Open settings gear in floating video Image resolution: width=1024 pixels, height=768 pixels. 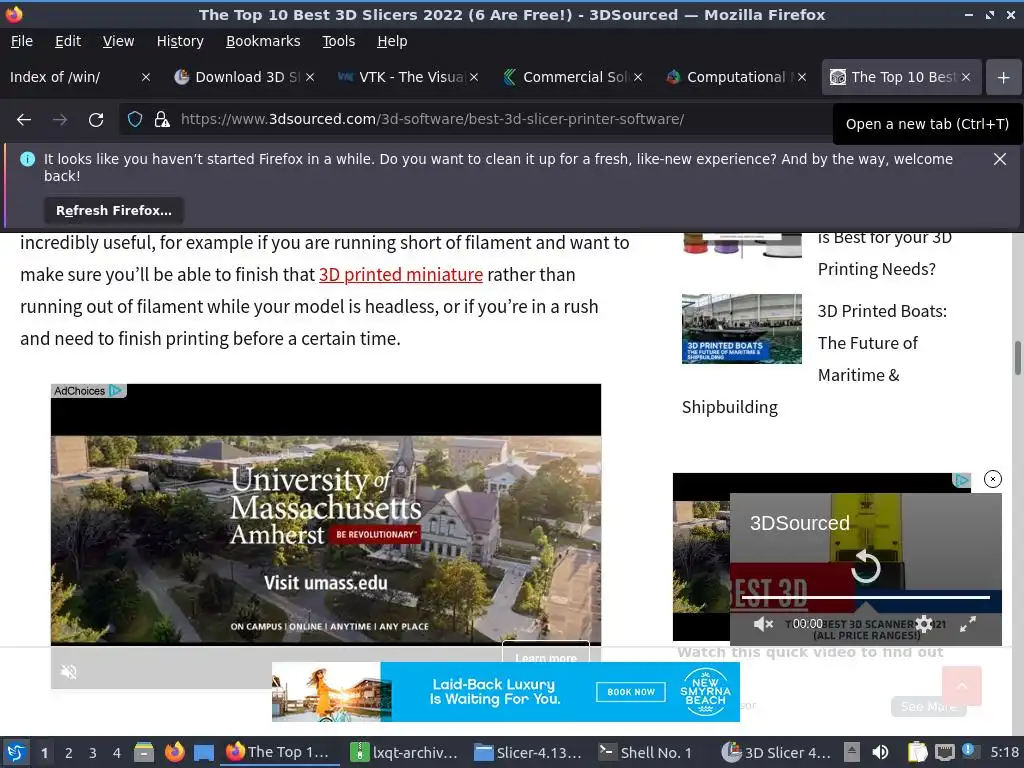pyautogui.click(x=923, y=624)
